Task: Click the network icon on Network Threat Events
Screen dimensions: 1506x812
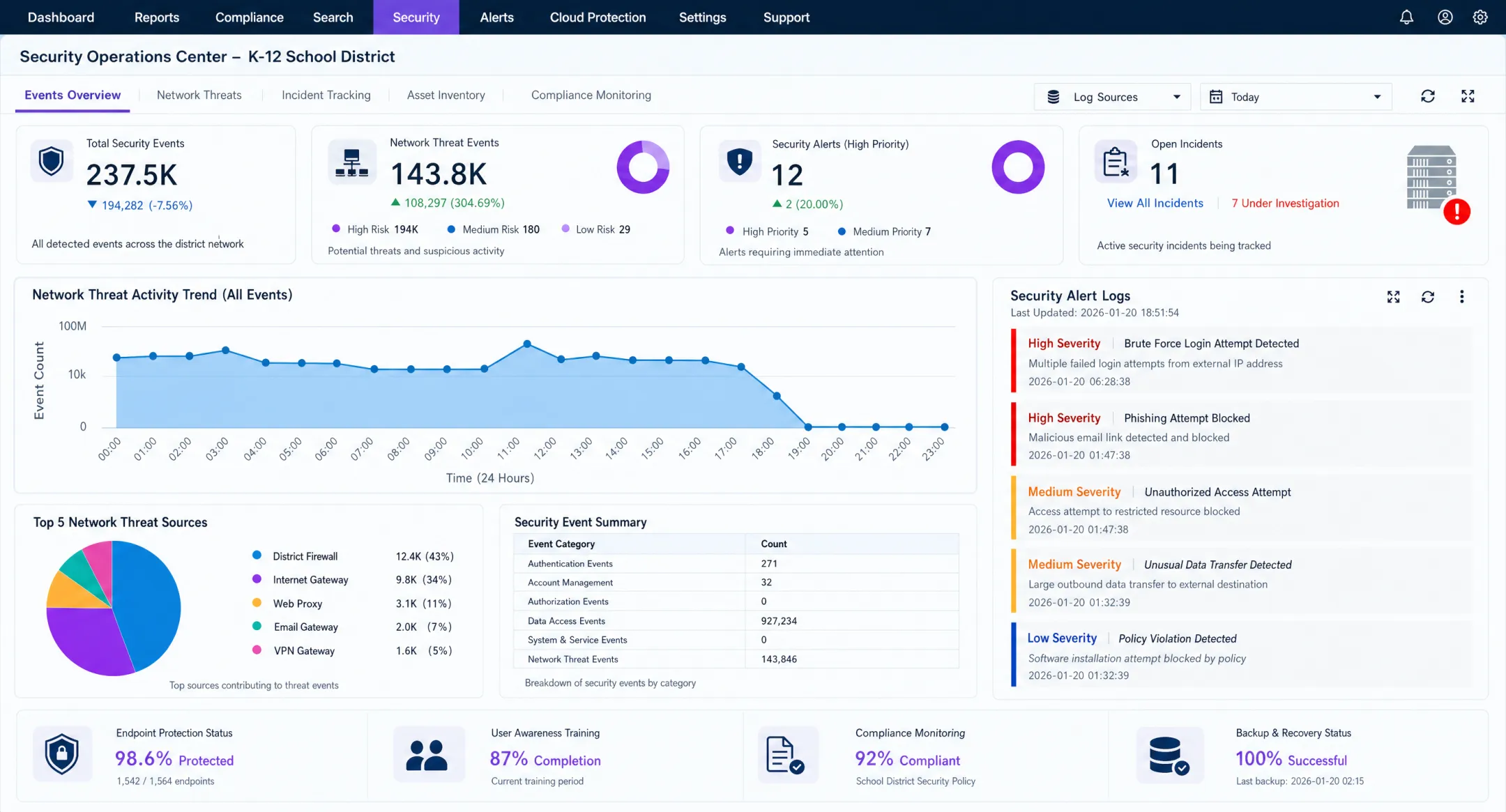Action: [352, 162]
